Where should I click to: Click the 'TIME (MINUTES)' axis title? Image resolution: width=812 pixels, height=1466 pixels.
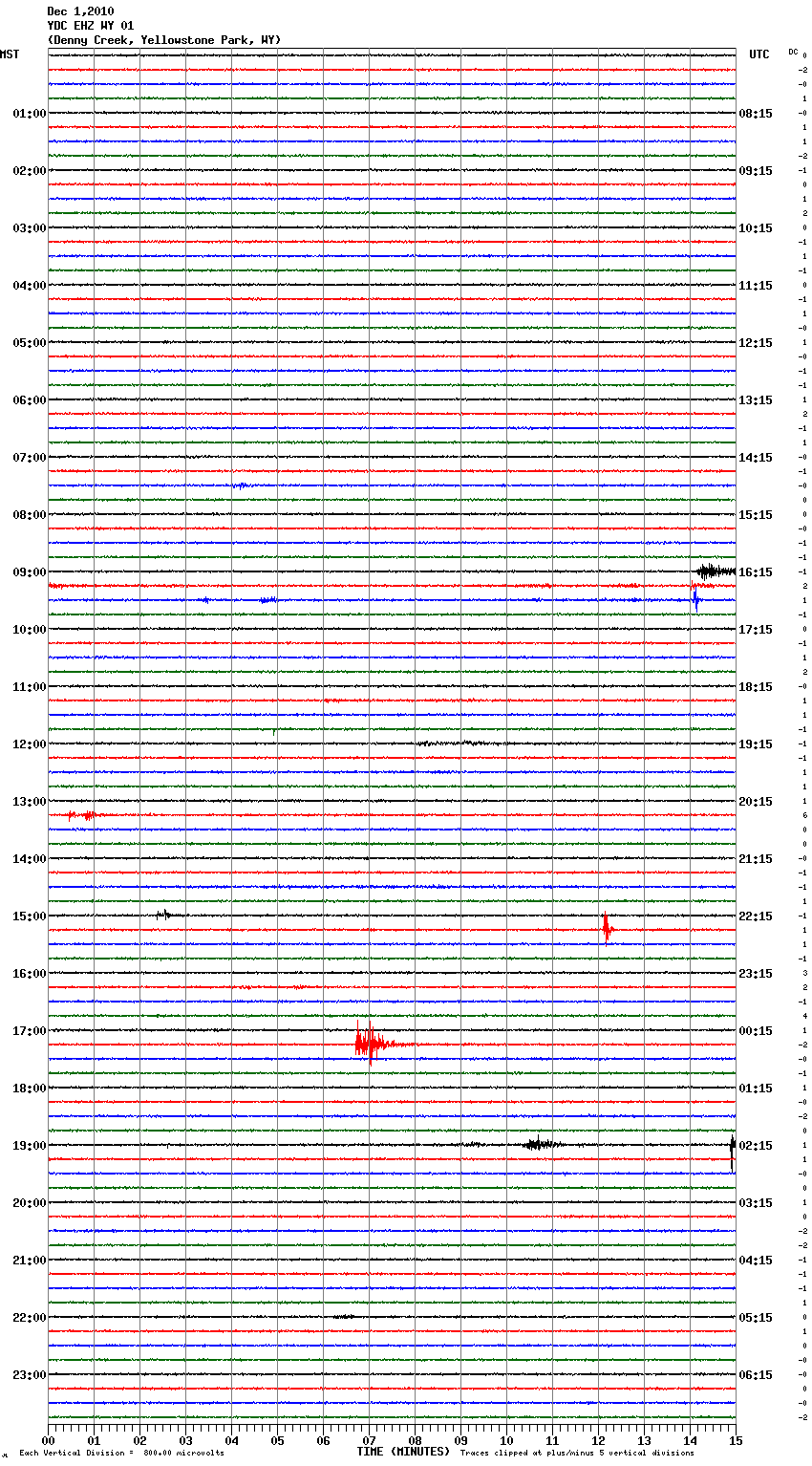click(x=403, y=1452)
